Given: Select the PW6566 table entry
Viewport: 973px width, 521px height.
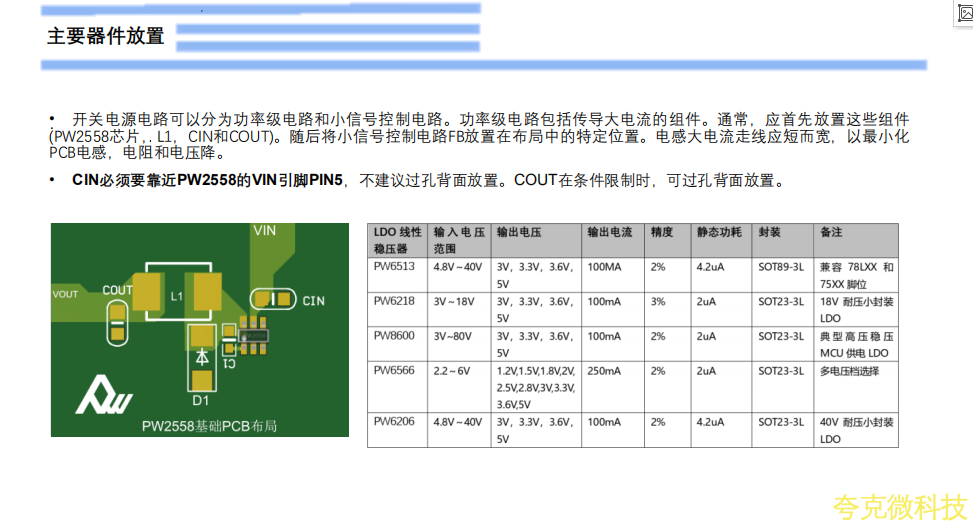Looking at the screenshot, I should [394, 370].
